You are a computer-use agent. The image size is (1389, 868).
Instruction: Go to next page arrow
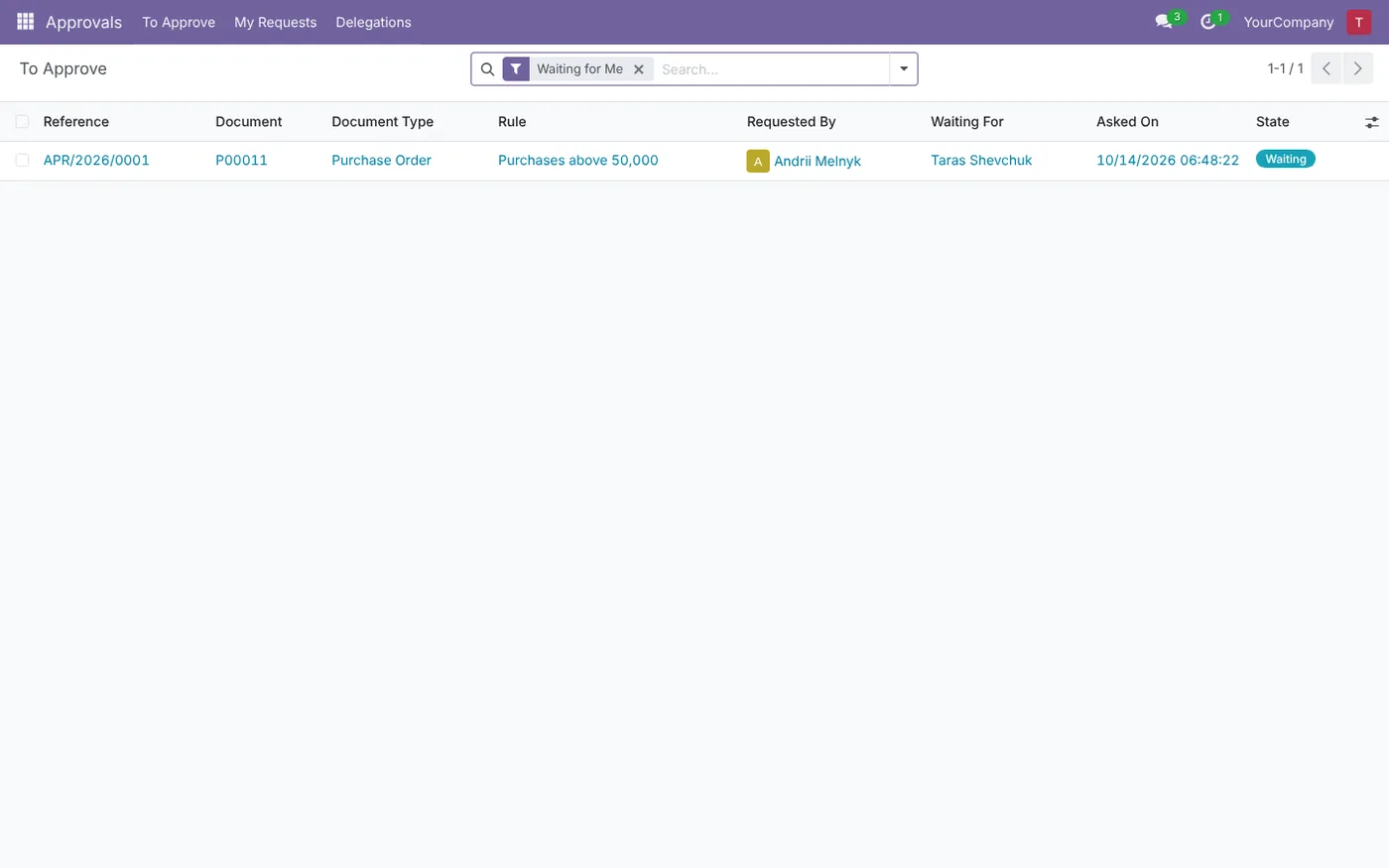[1358, 68]
